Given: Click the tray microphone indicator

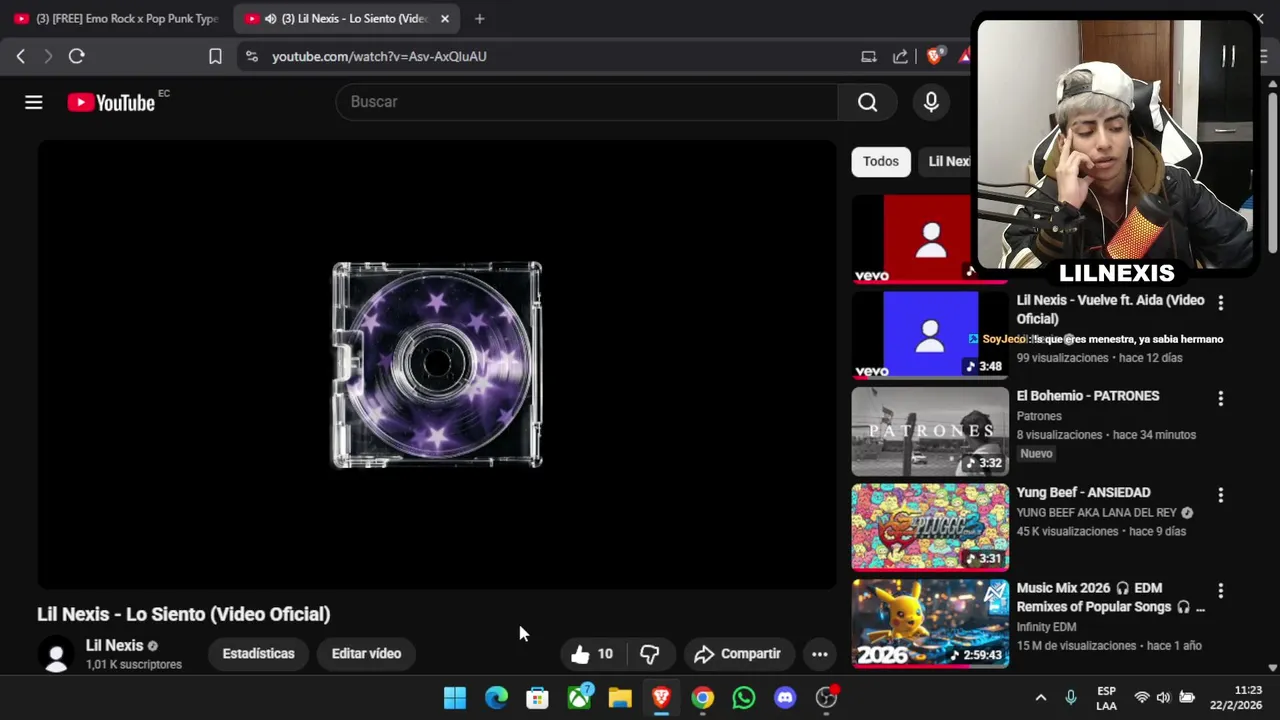Looking at the screenshot, I should pyautogui.click(x=1071, y=698).
